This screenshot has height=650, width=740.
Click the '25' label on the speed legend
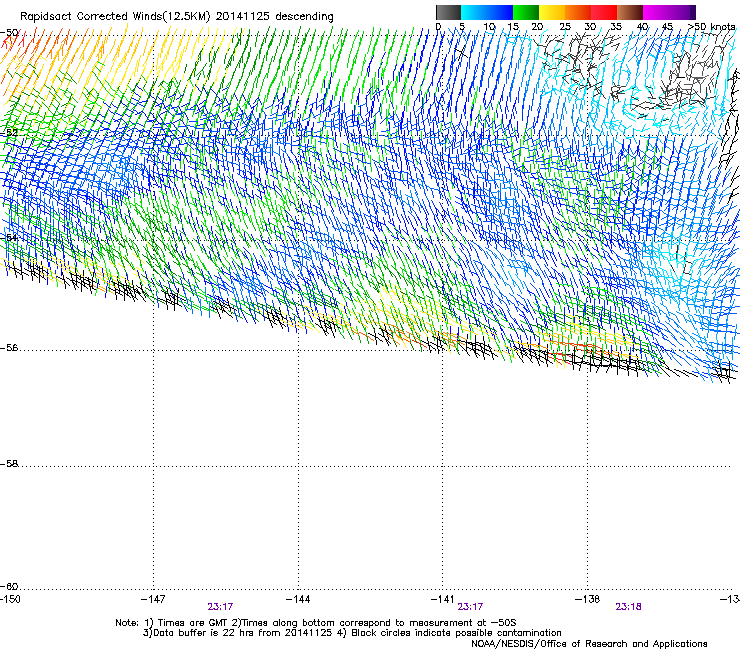564,26
